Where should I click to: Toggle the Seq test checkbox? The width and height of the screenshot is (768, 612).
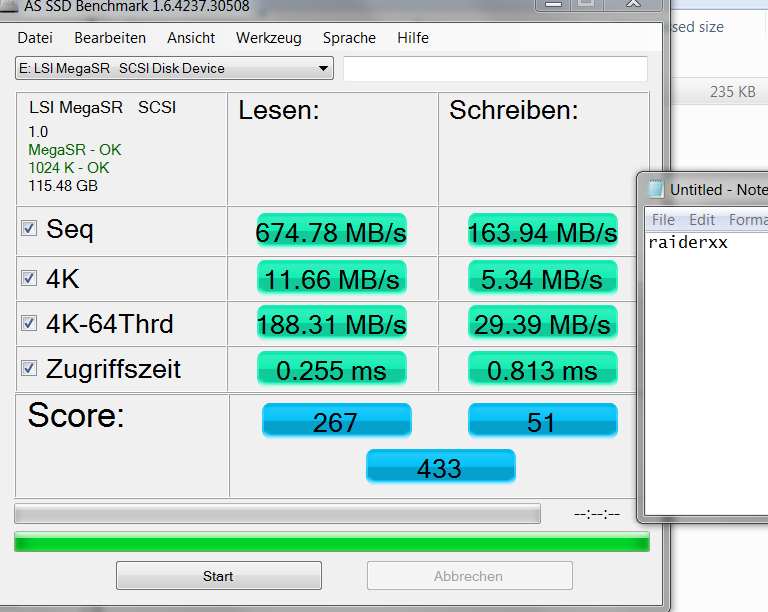pyautogui.click(x=29, y=228)
